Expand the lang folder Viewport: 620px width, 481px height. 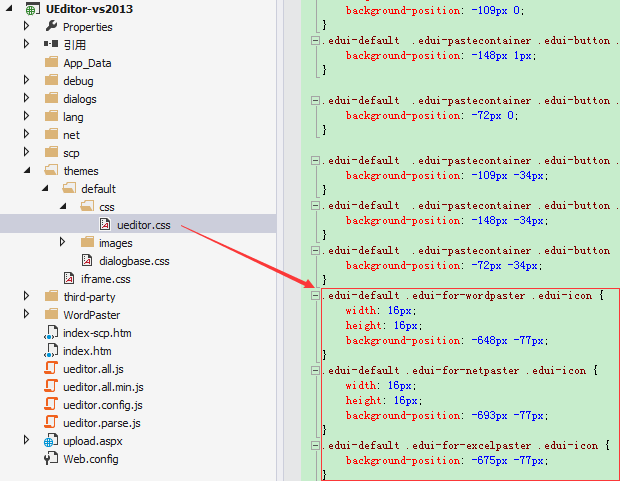26,116
